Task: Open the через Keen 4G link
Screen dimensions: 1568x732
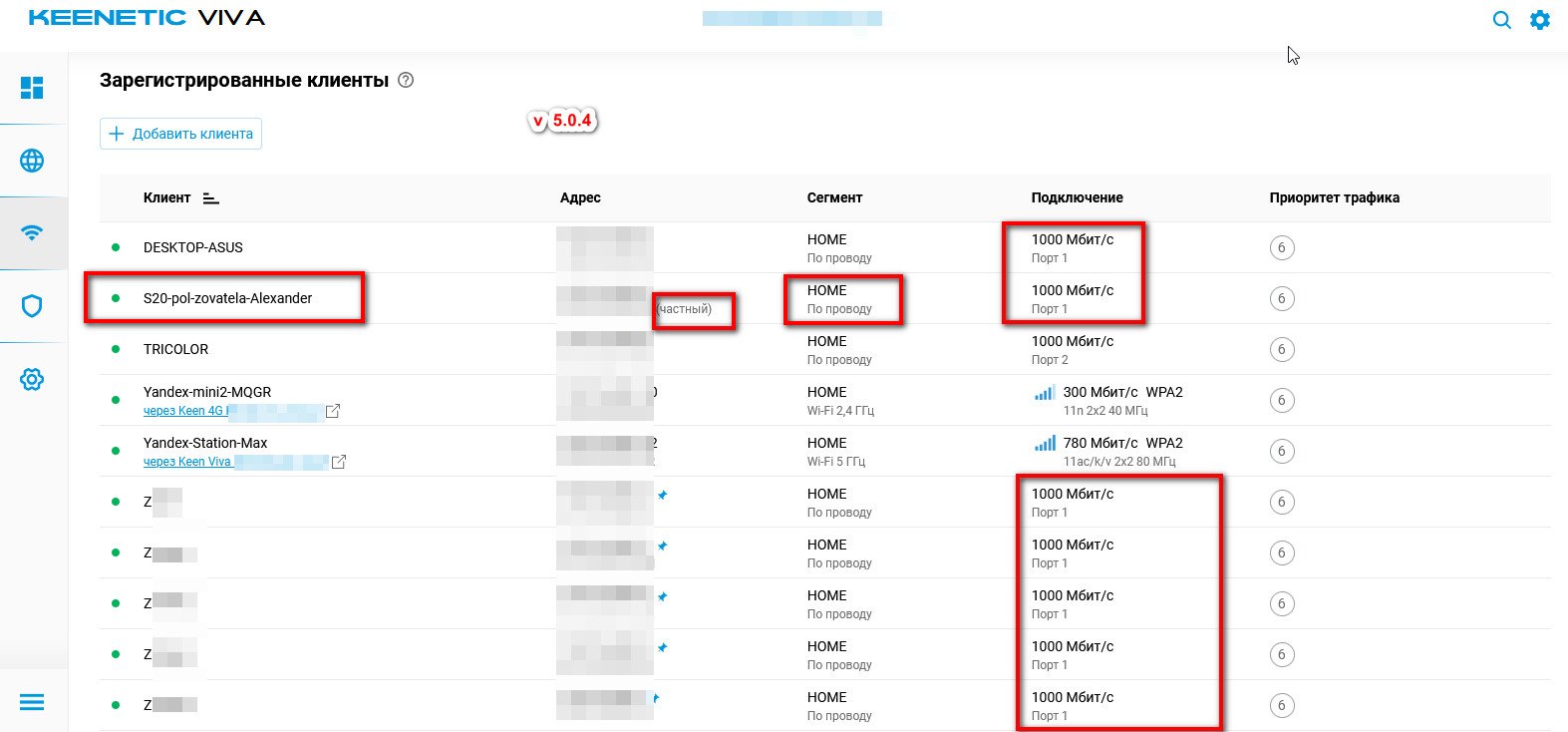Action: (184, 411)
